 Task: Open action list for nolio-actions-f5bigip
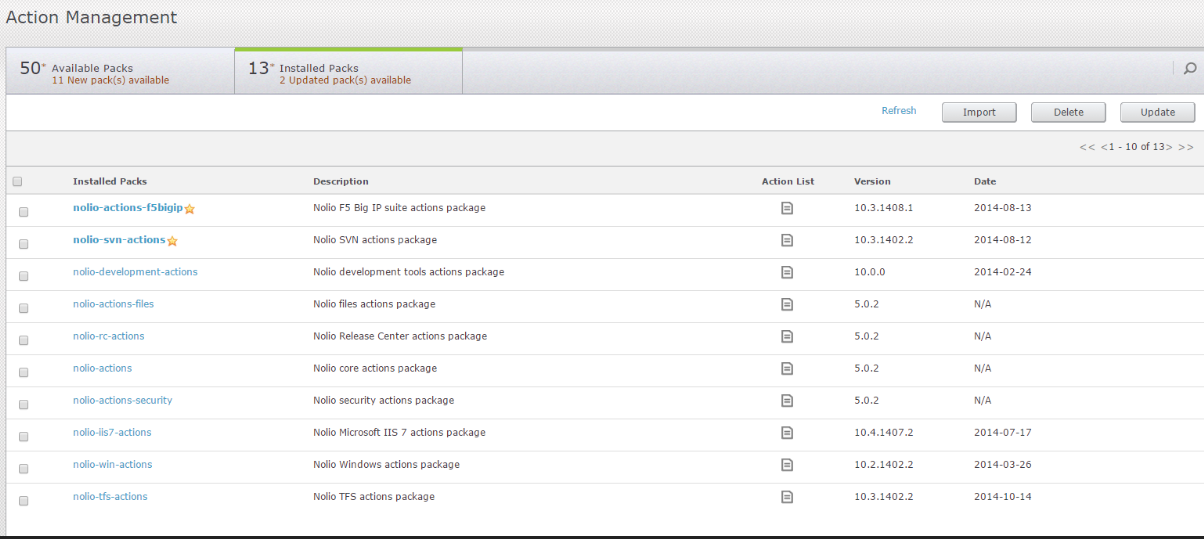coord(787,208)
